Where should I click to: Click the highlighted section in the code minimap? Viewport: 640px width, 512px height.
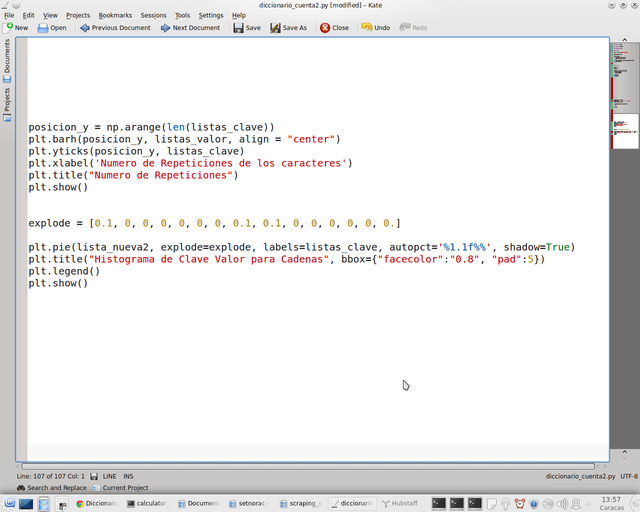(x=625, y=131)
